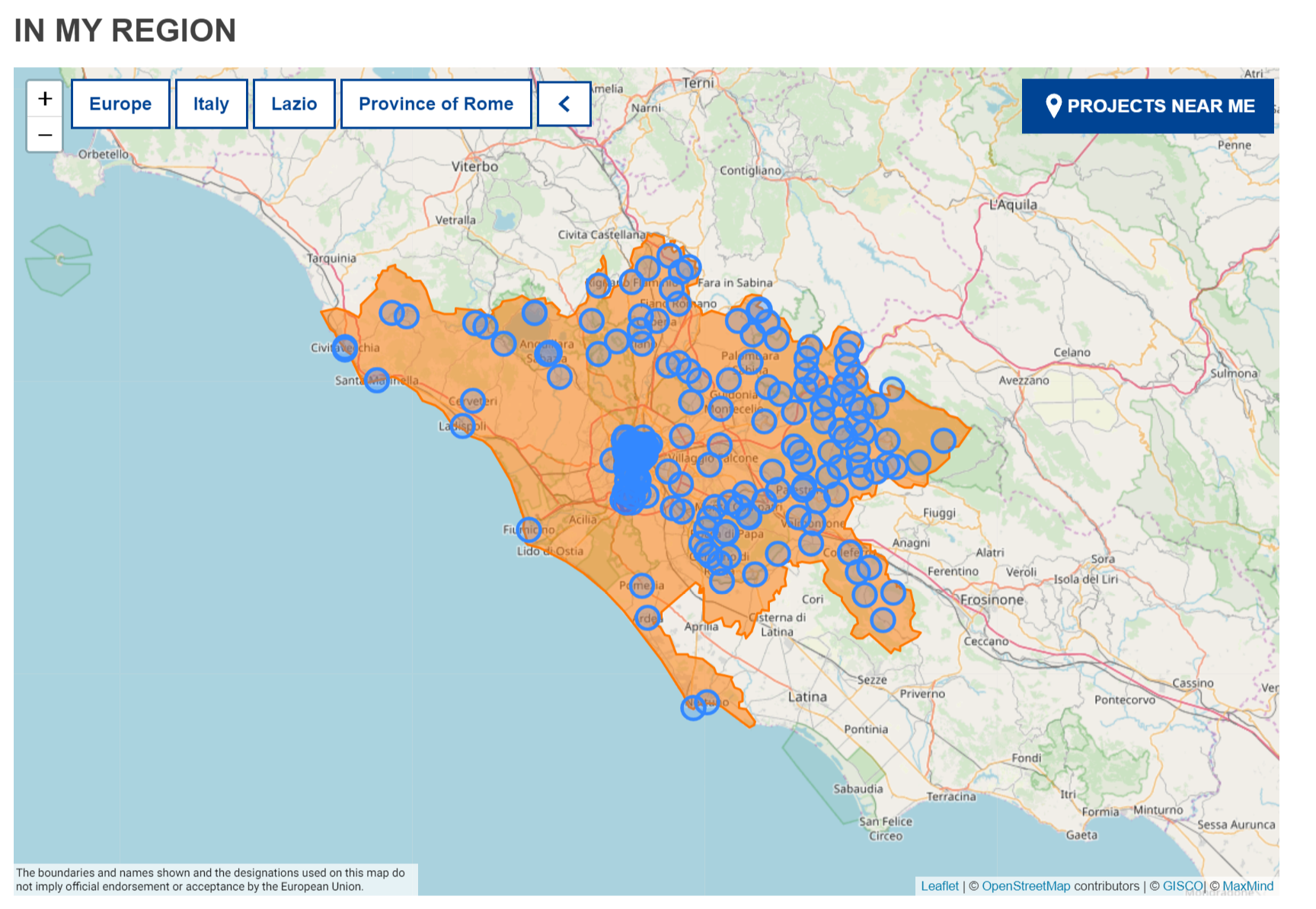1316x909 pixels.
Task: Click the project marker at Civitavecchia
Action: coord(345,348)
